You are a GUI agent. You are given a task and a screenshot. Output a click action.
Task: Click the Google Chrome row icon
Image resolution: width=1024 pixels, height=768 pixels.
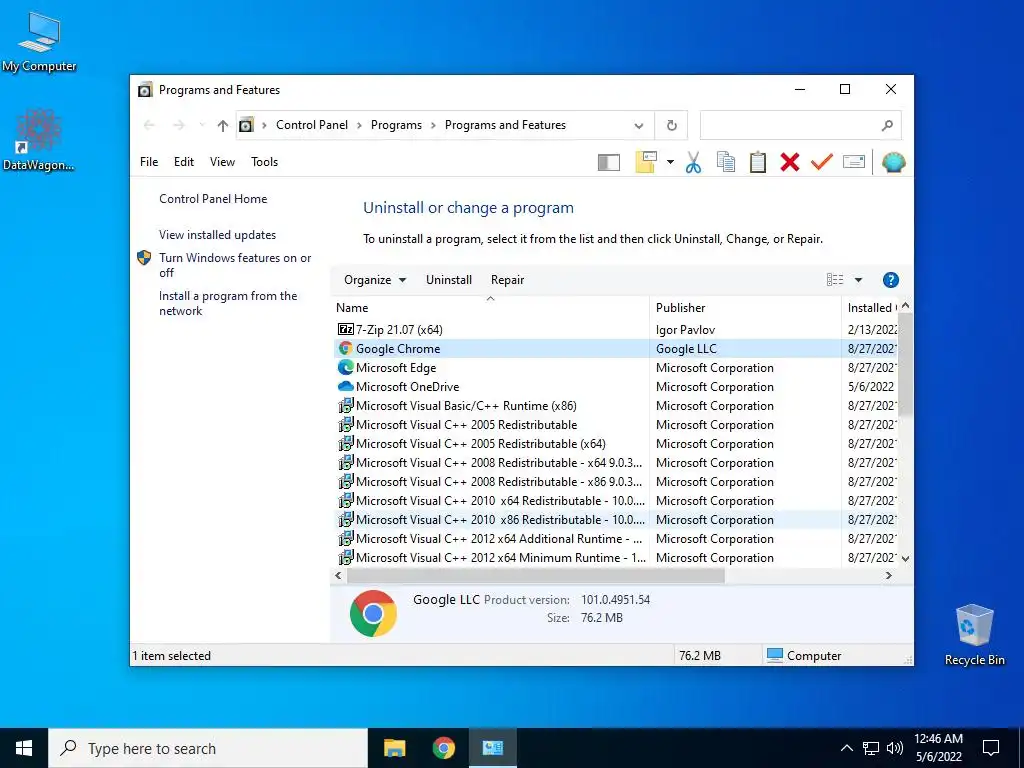click(345, 349)
